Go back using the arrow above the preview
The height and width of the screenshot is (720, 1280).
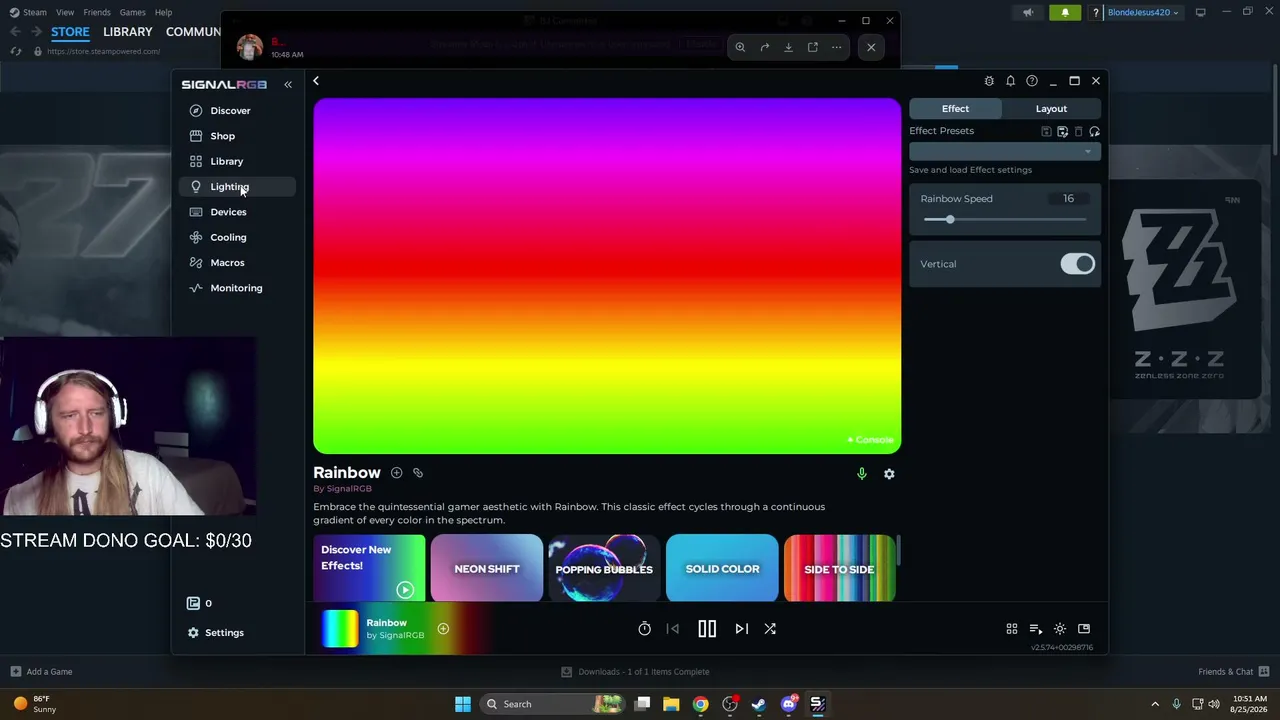coord(316,81)
